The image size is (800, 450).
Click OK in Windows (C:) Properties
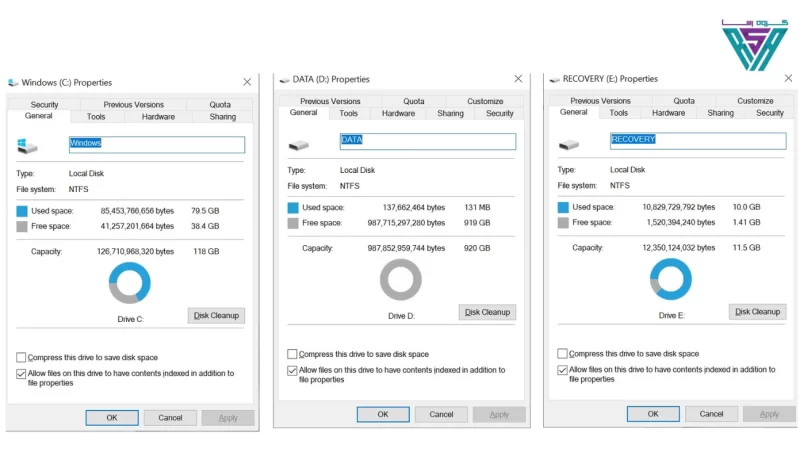click(x=112, y=418)
